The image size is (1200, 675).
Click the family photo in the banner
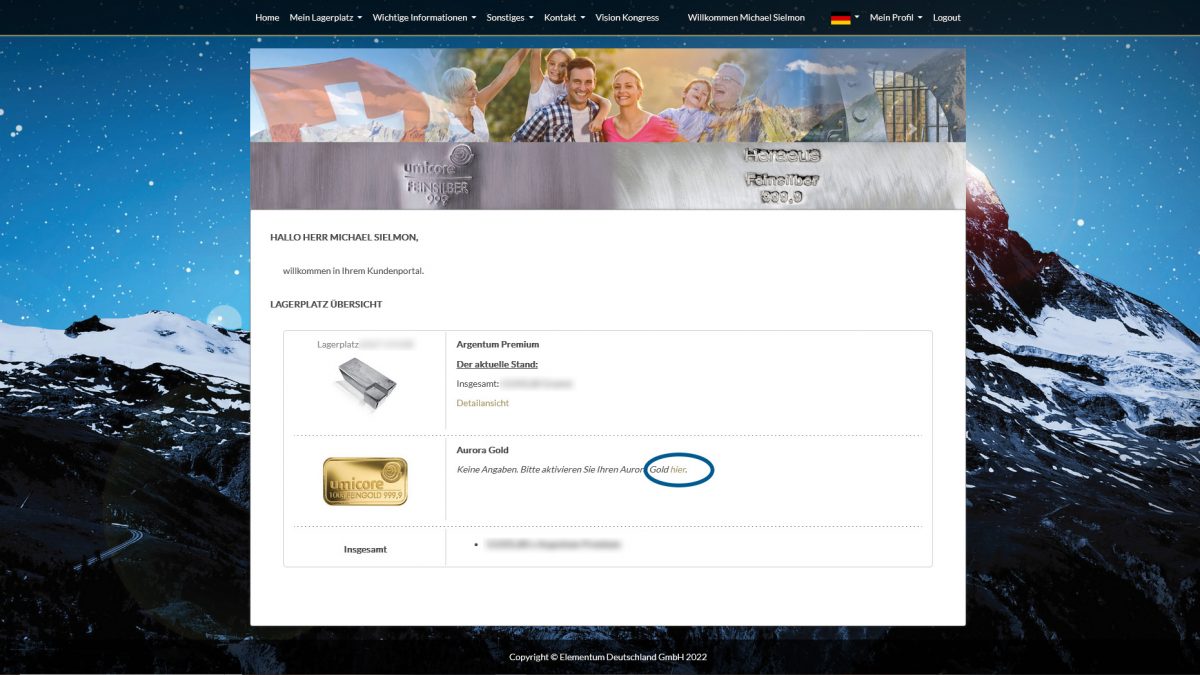coord(590,96)
